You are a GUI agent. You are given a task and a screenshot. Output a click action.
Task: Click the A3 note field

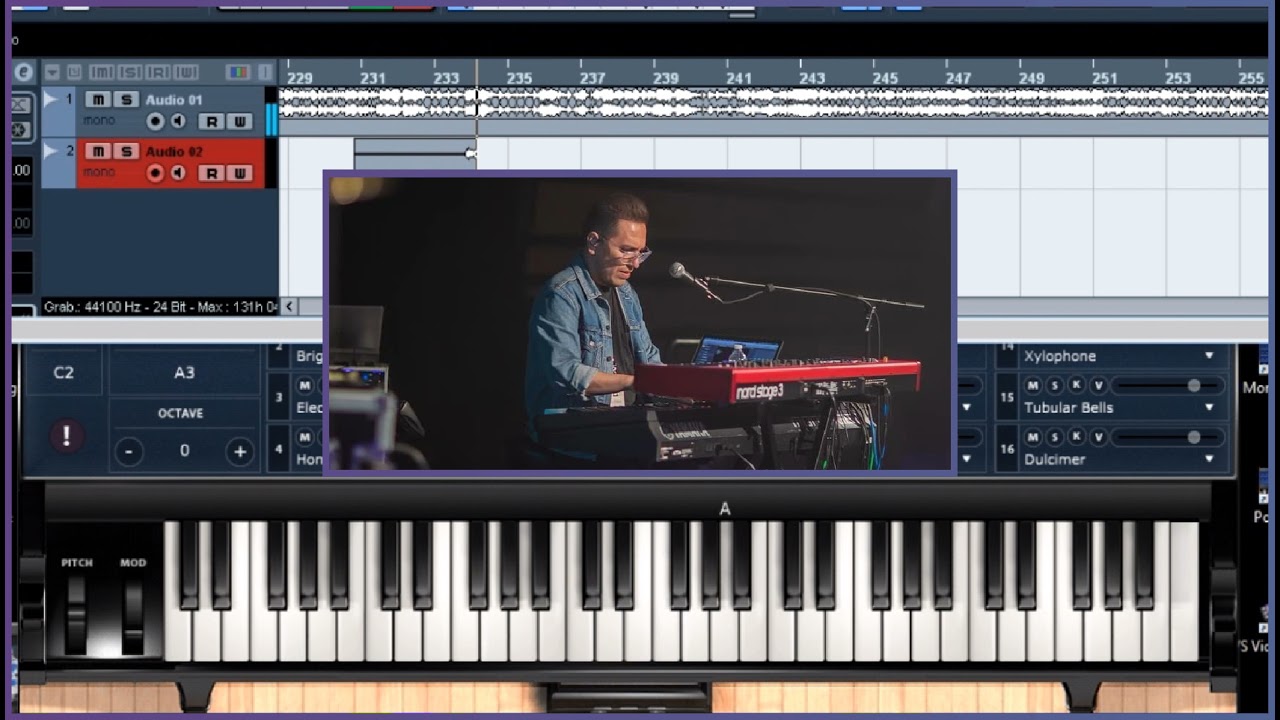184,372
